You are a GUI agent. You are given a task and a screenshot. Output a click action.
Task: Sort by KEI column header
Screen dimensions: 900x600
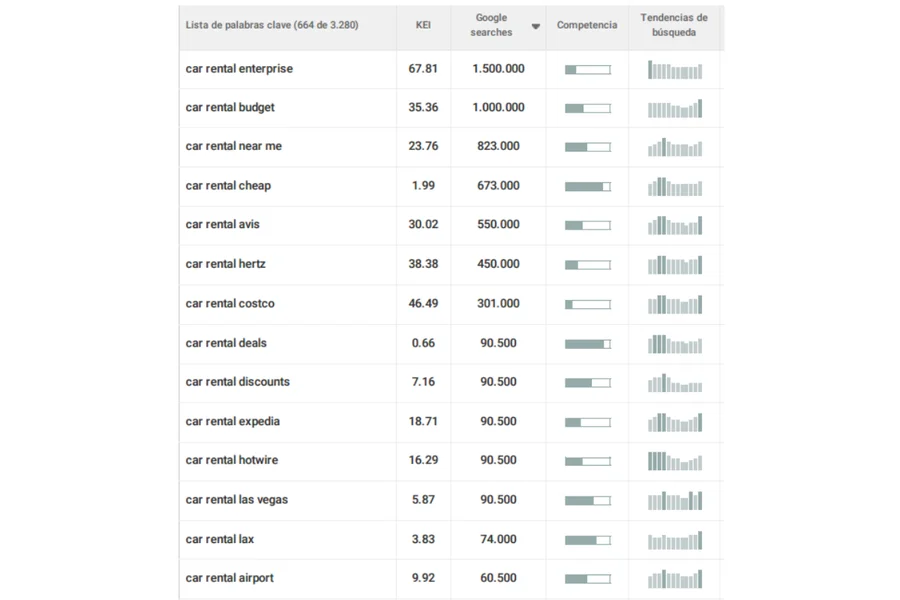[x=423, y=25]
